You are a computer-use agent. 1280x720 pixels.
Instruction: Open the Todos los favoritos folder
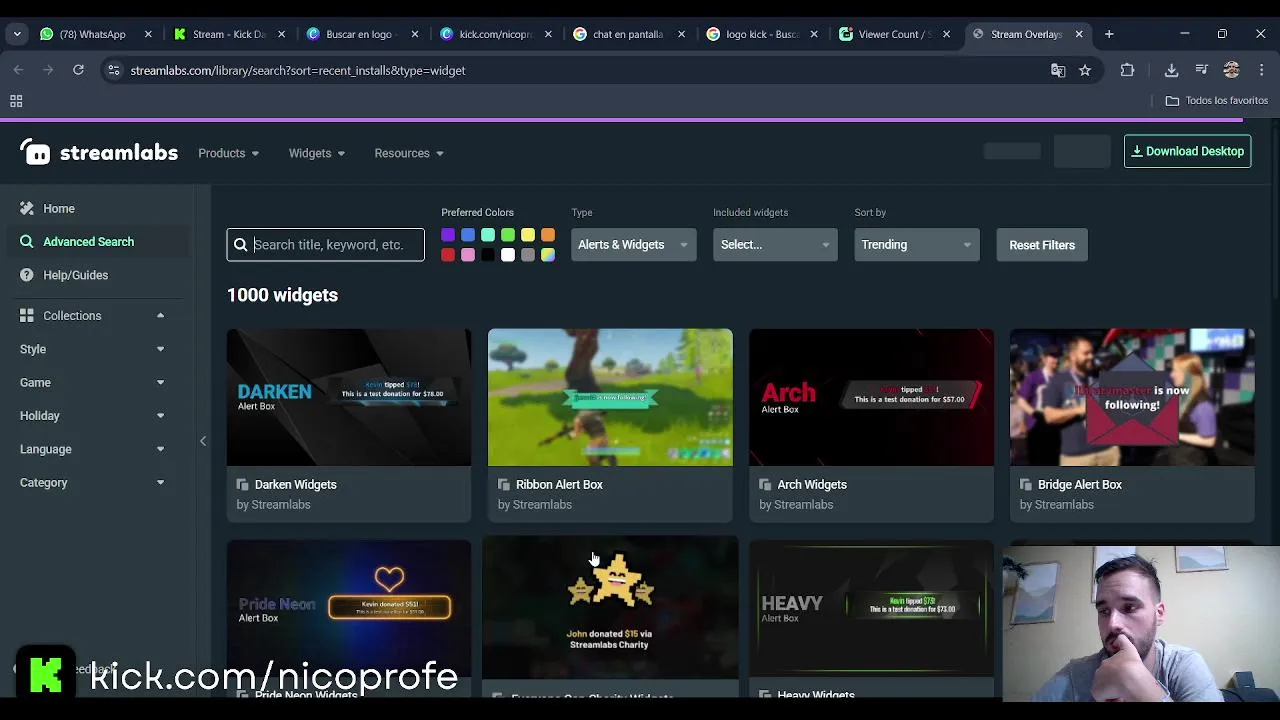tap(1217, 101)
